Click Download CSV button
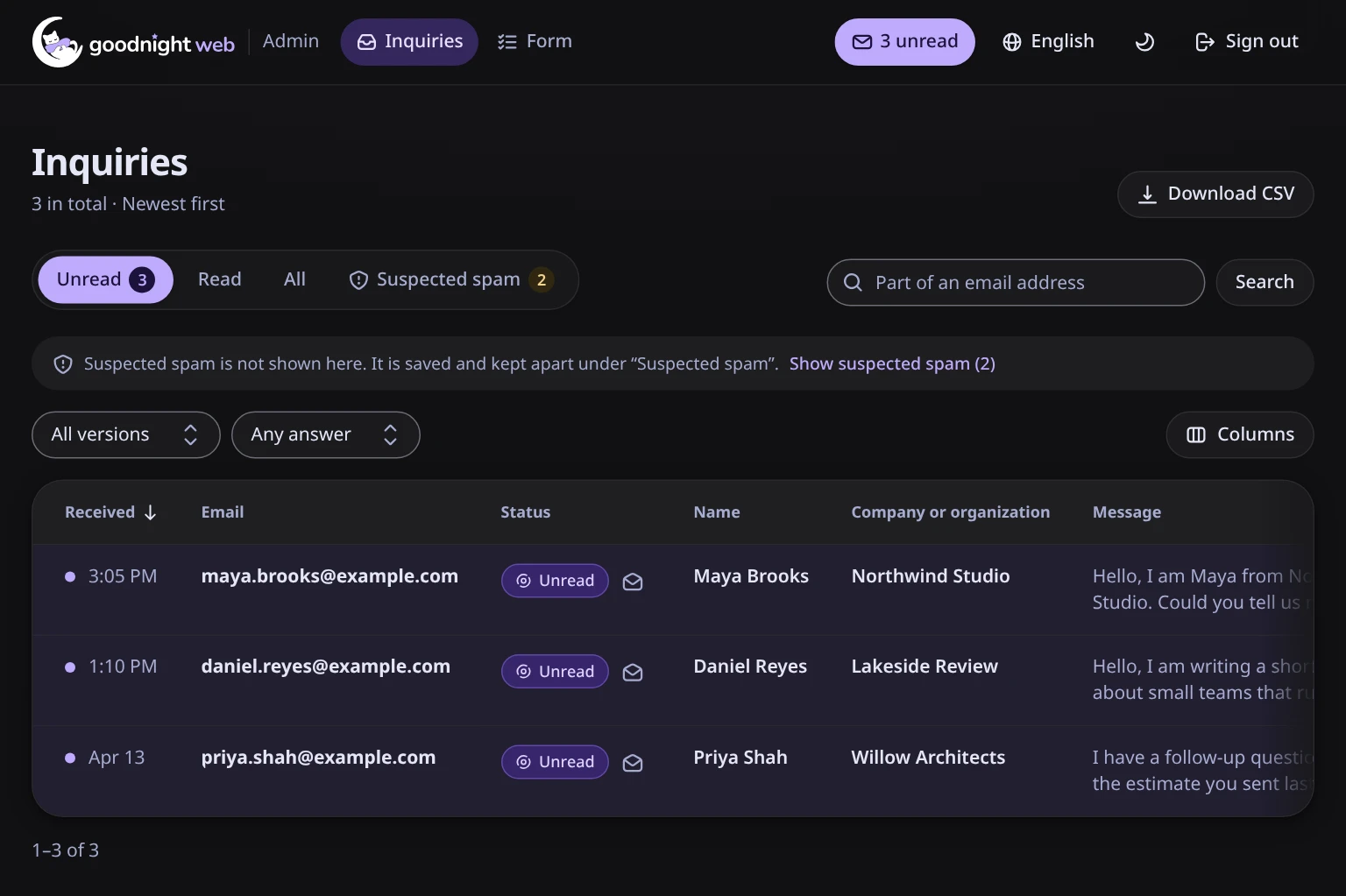Screen dimensions: 1346x896 pyautogui.click(x=1215, y=194)
